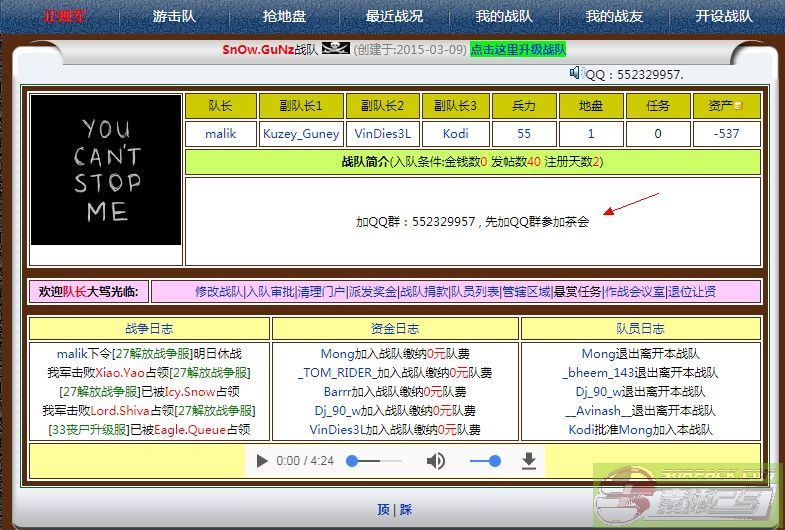The image size is (785, 530).
Task: Click the 点击这里升级战队 upgrade link
Action: coord(518,49)
